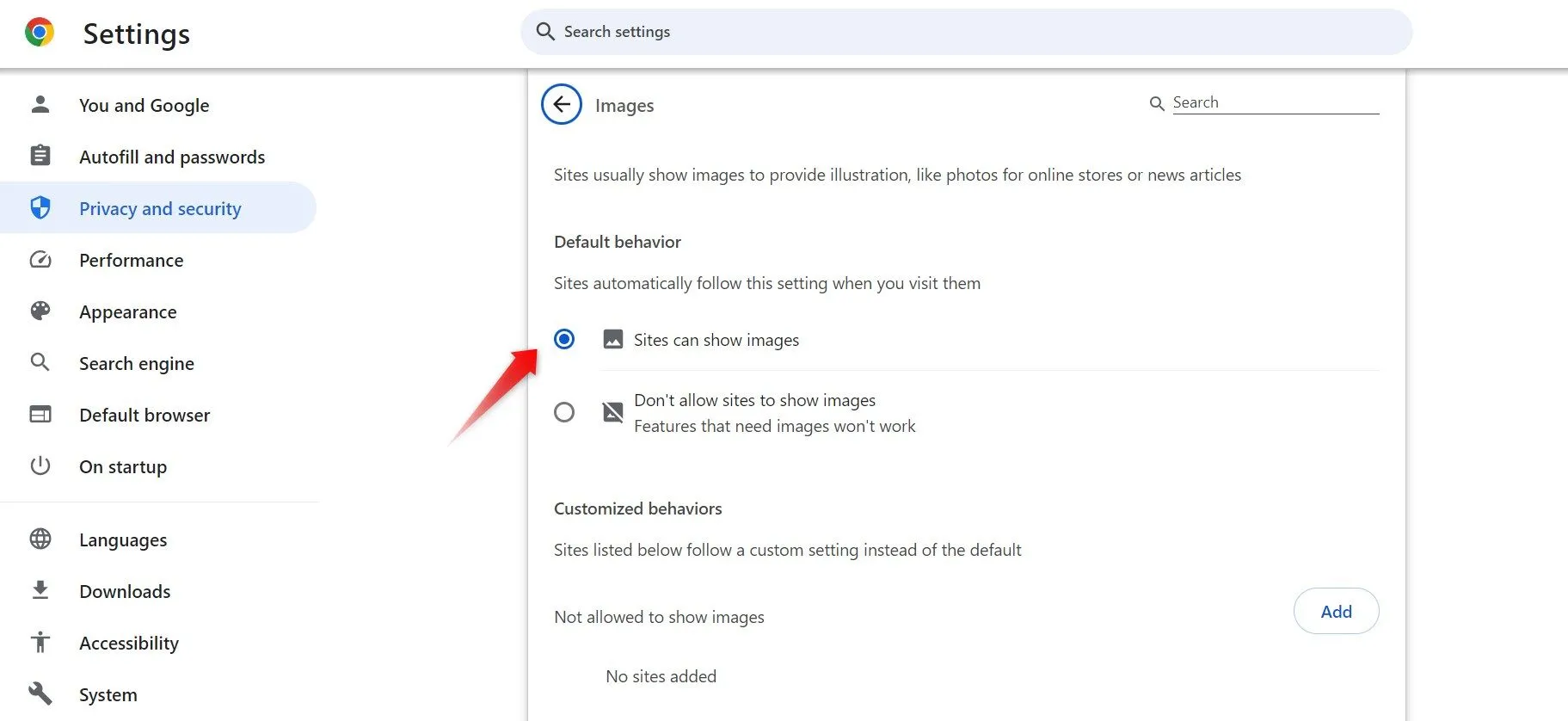
Task: Click the System wrench icon
Action: coord(40,693)
